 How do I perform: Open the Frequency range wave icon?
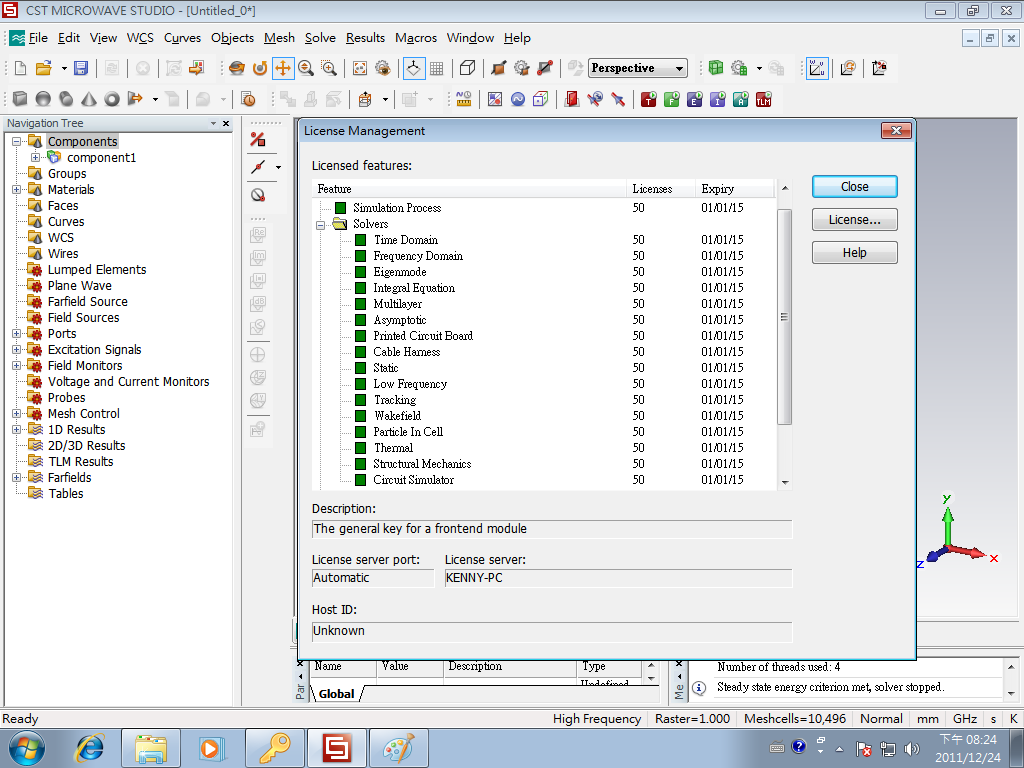click(518, 99)
